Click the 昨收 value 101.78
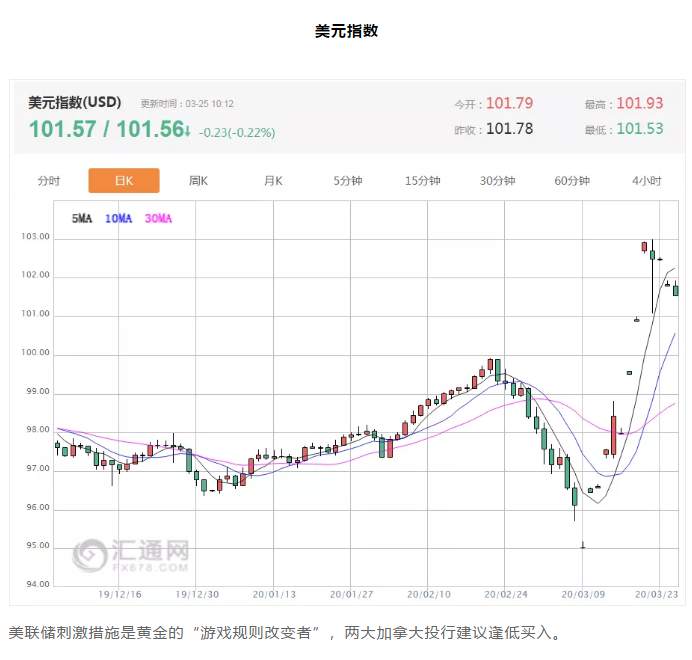692x660 pixels. (x=509, y=129)
